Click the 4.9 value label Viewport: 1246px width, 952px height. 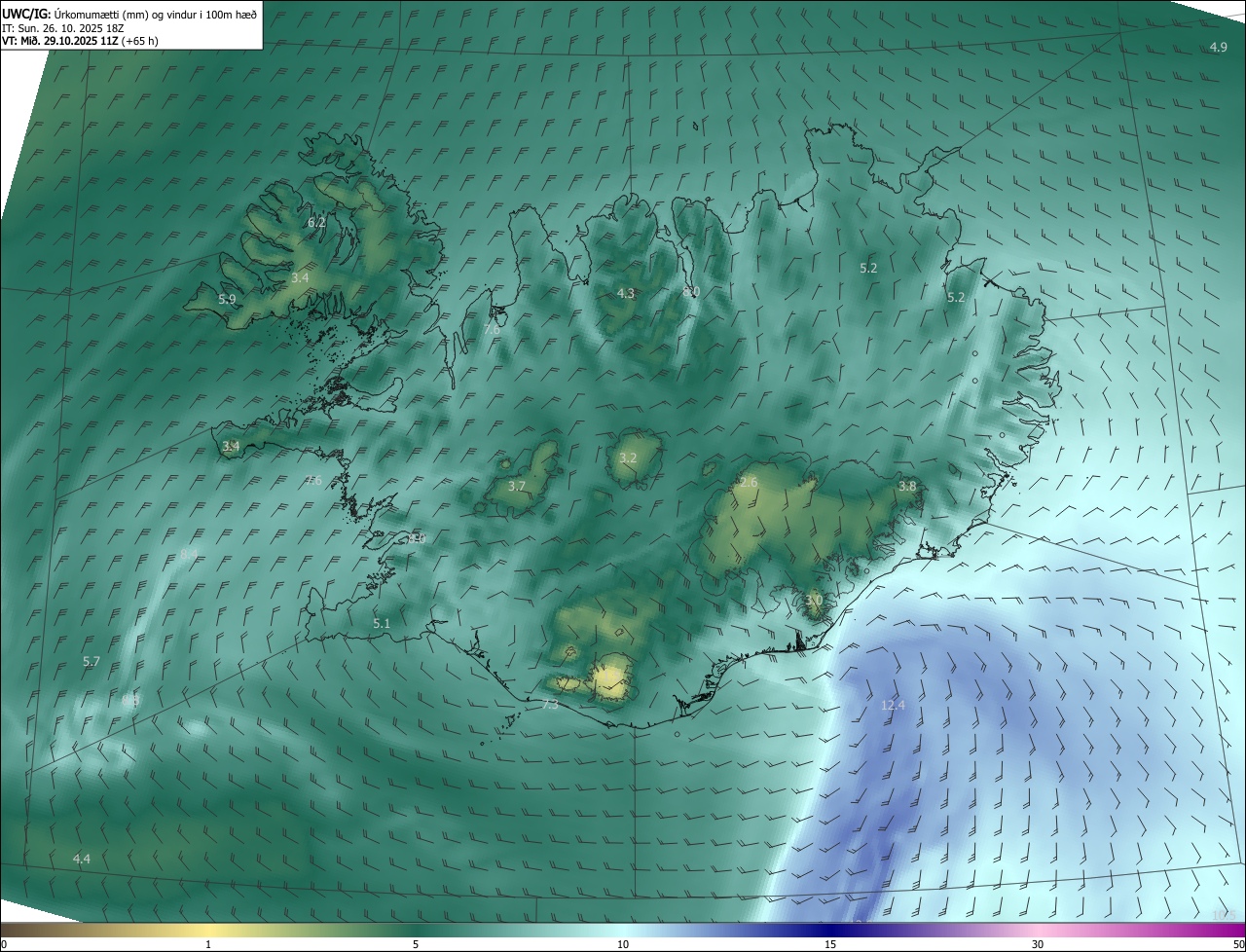point(1218,48)
